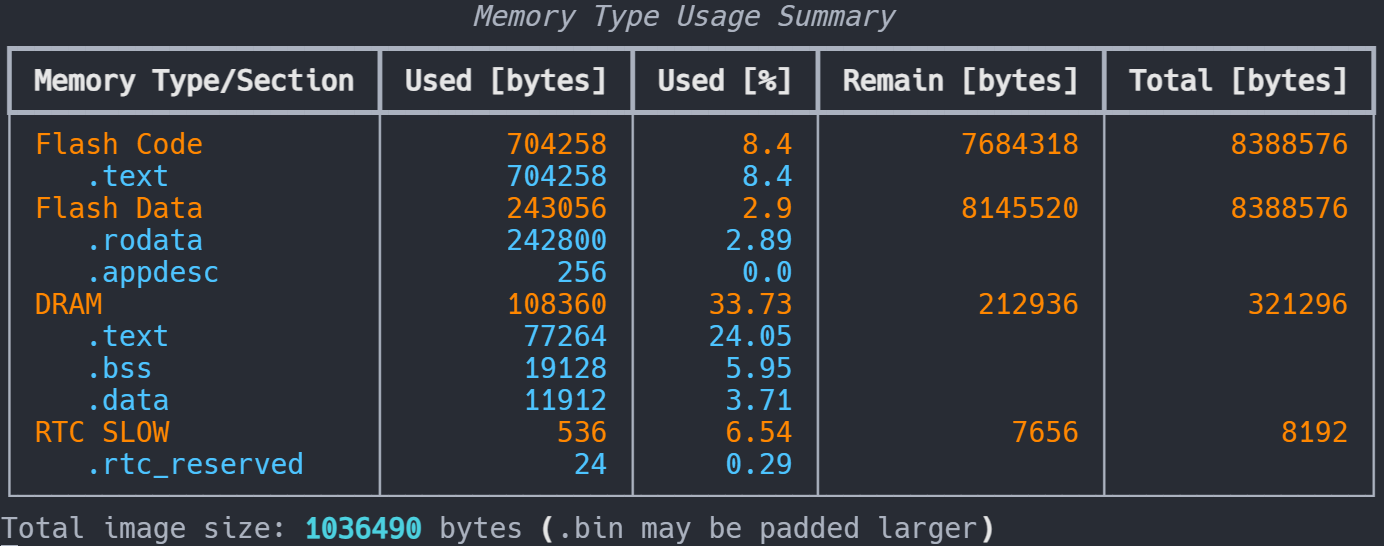Select the "Flash Code" row label
Screen dimensions: 1384x546
click(x=119, y=144)
